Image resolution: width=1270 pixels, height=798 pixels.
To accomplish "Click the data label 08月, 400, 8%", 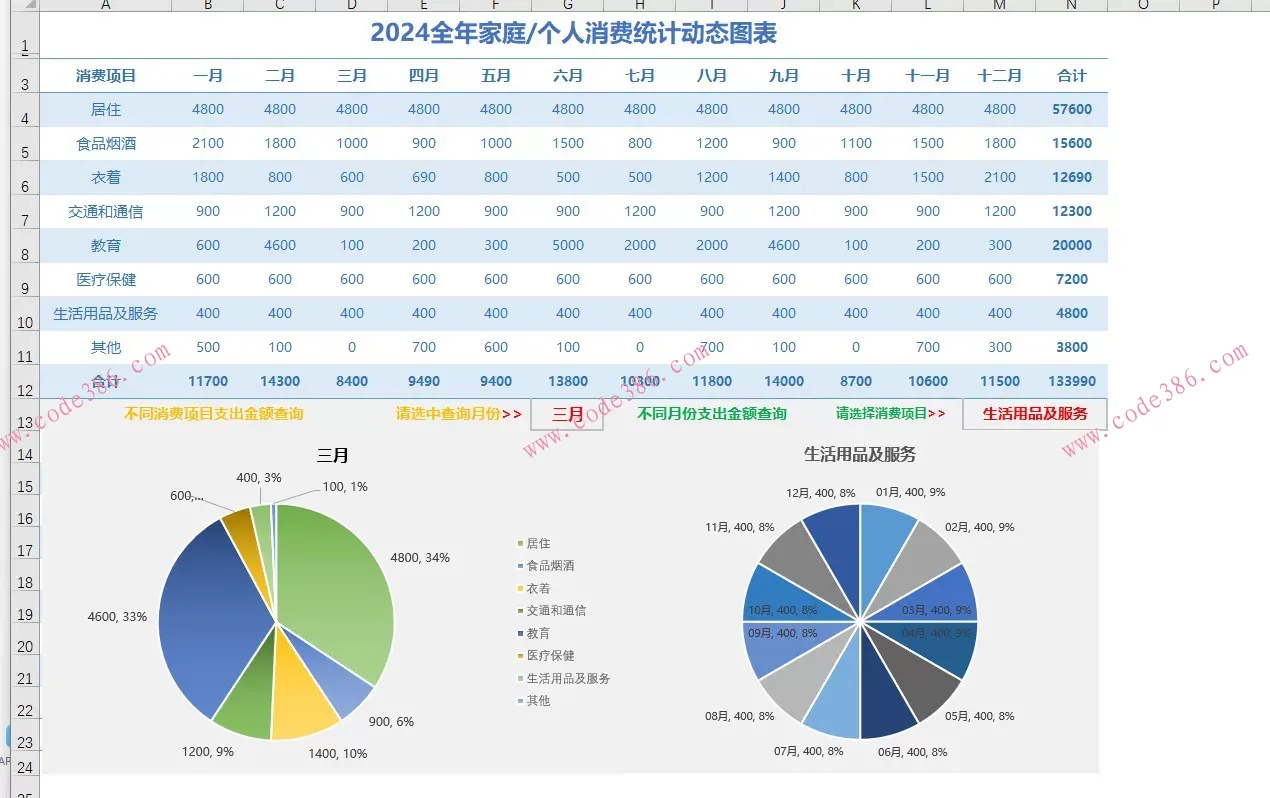I will coord(740,717).
